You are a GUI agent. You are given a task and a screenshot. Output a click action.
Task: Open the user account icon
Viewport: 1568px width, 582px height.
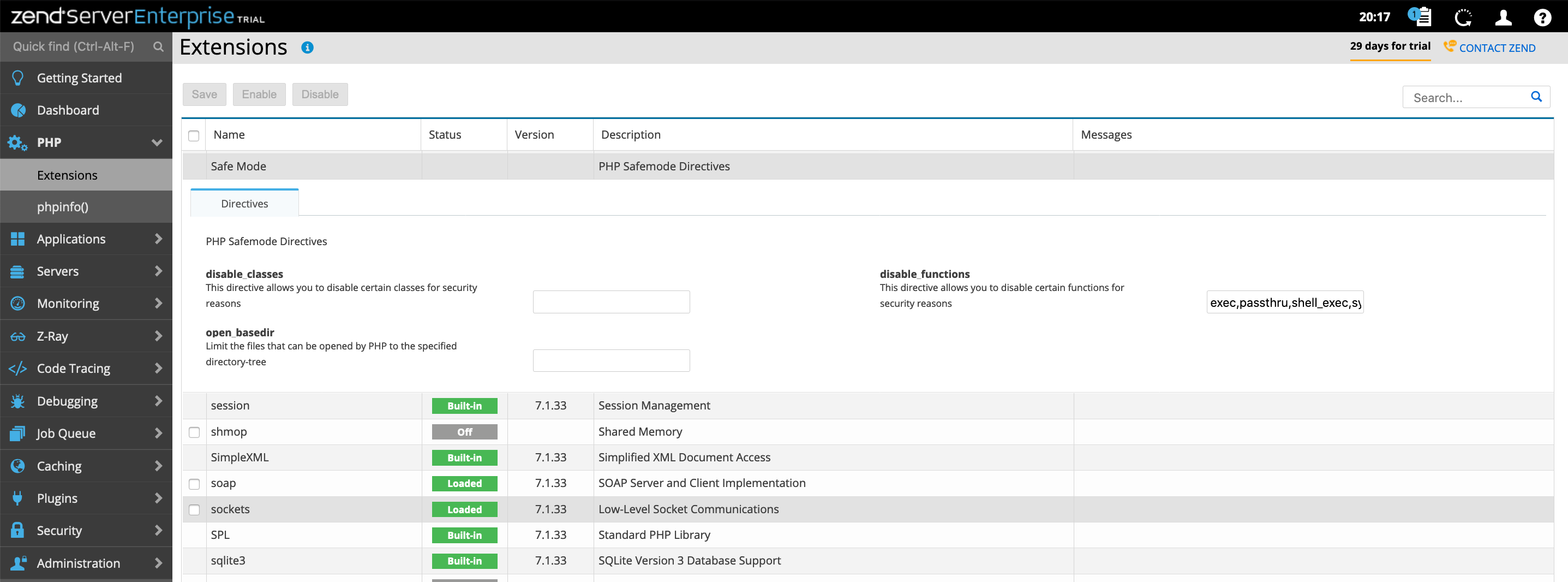click(1503, 17)
